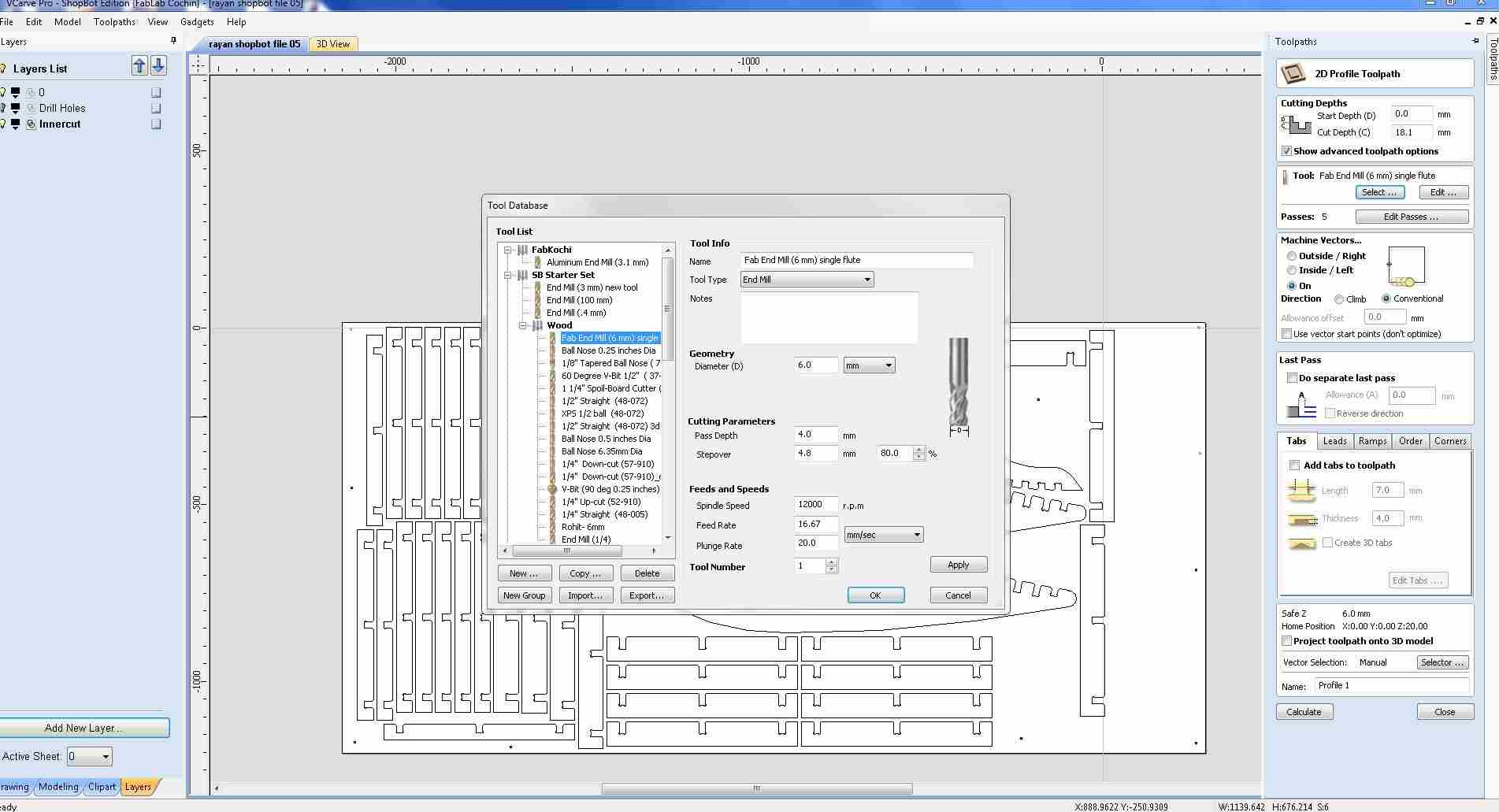
Task: Click the Export... button
Action: point(647,595)
